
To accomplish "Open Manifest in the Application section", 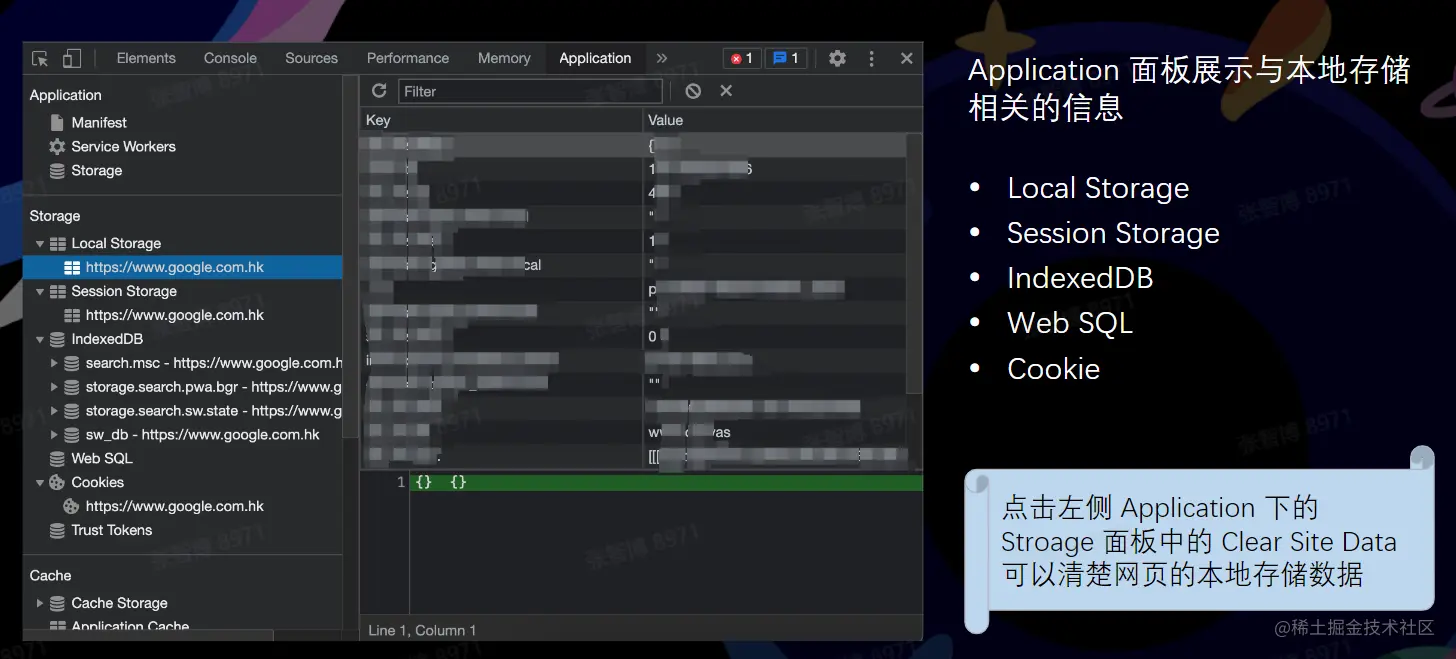I will (x=99, y=122).
